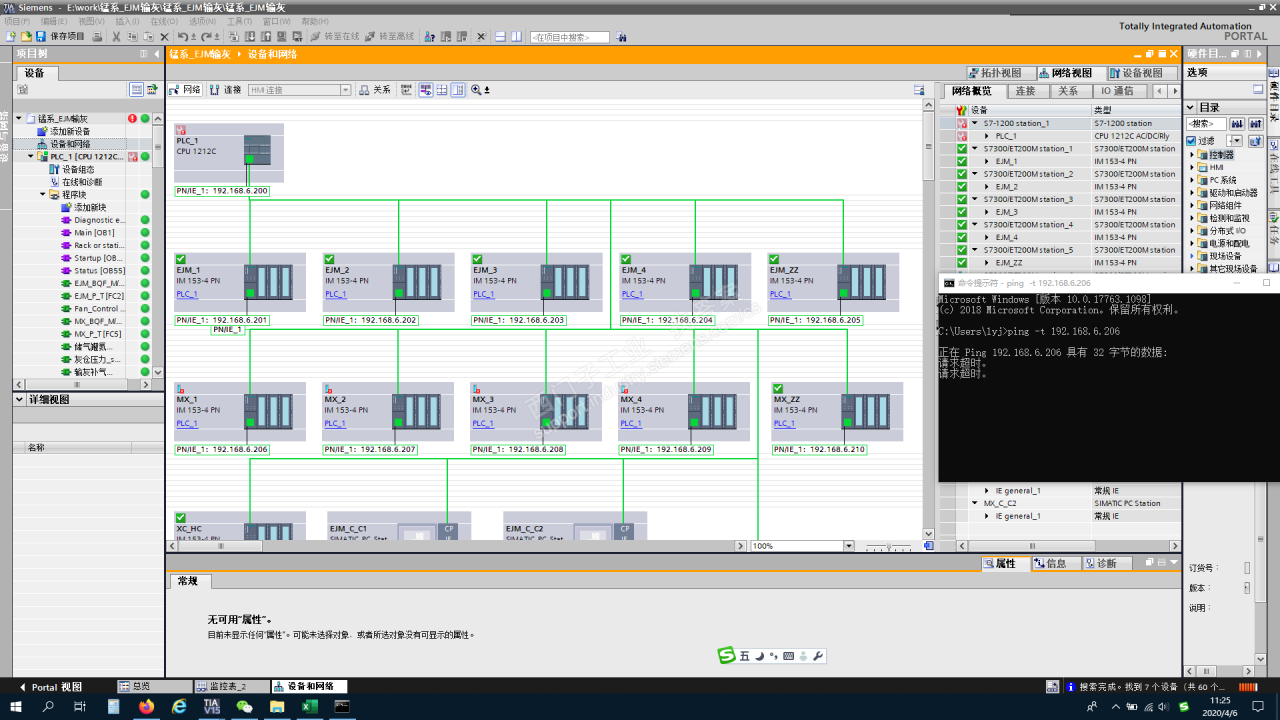Screen dimensions: 1280x720
Task: Click PLC_1 link on EJM_1 device
Action: point(187,294)
